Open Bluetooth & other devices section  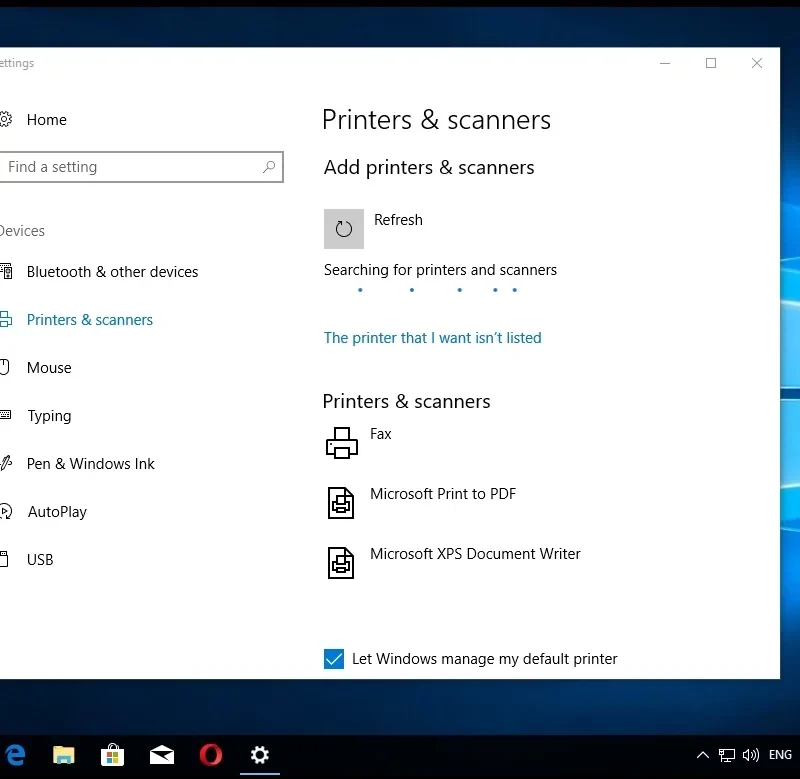pyautogui.click(x=112, y=272)
